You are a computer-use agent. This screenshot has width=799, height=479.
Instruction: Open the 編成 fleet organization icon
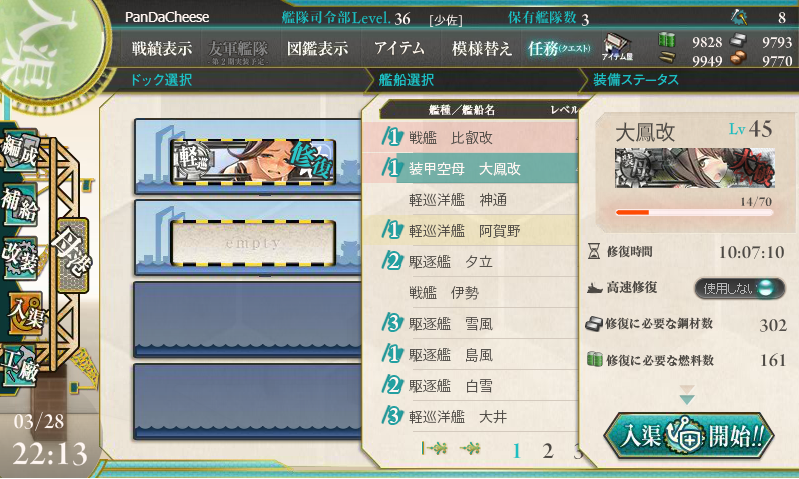click(x=20, y=150)
